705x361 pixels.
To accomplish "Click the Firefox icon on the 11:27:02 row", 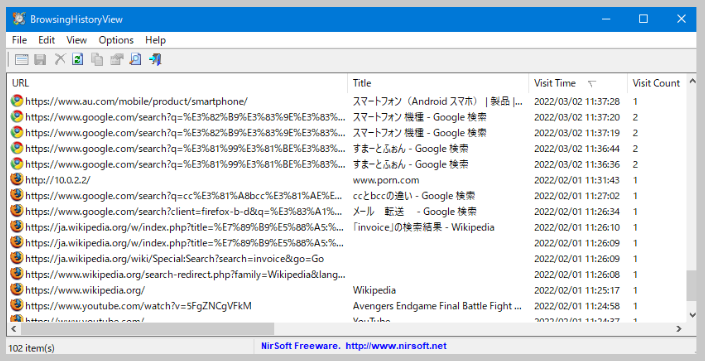I will pyautogui.click(x=17, y=195).
